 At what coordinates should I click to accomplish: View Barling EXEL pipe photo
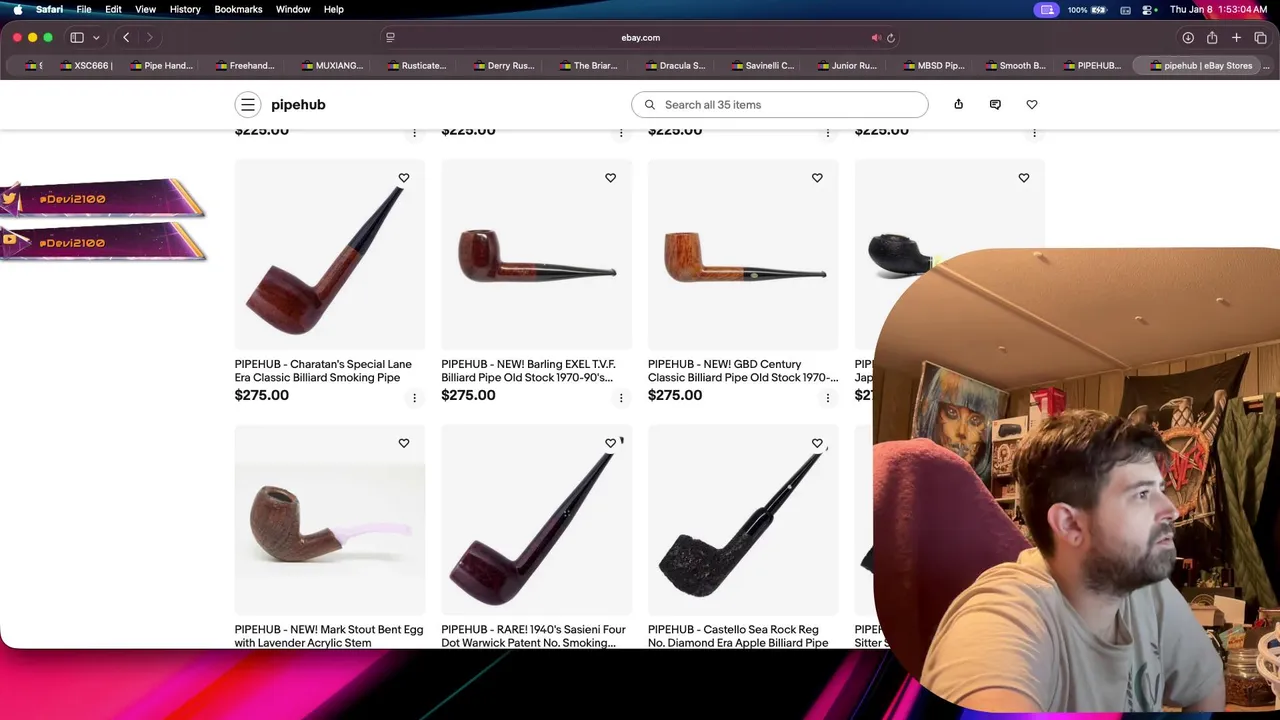(x=536, y=255)
